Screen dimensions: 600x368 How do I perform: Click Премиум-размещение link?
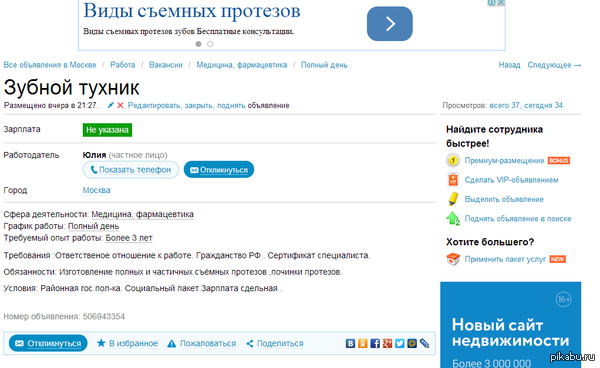click(x=504, y=161)
